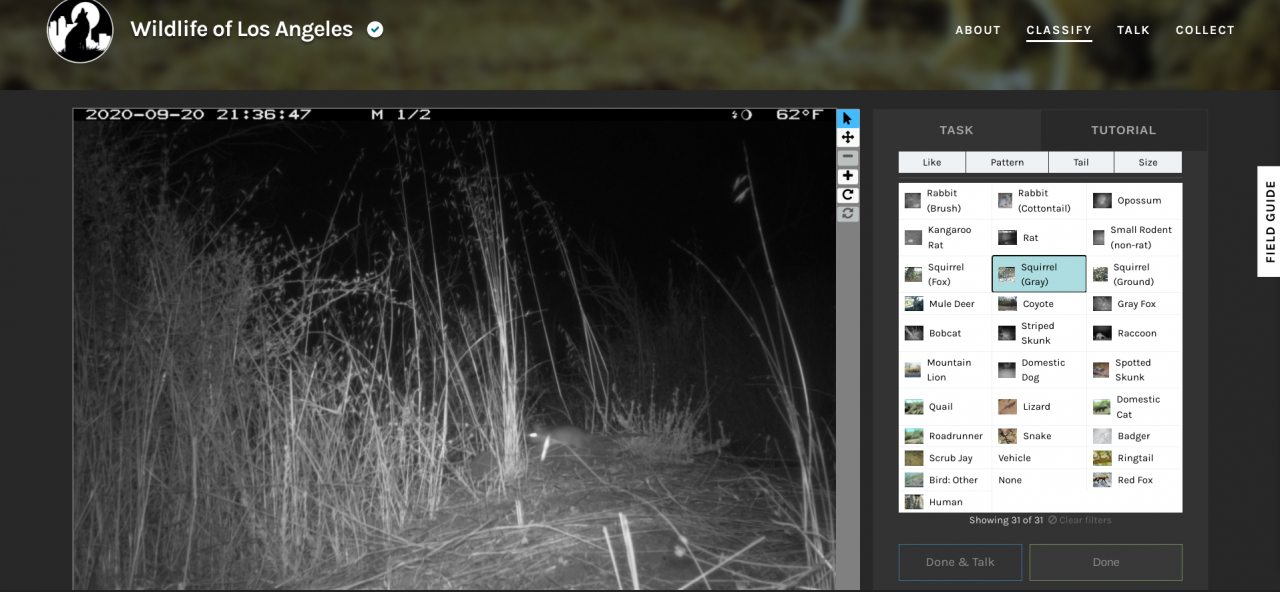
Task: Zoom out of the camera image
Action: pos(848,157)
